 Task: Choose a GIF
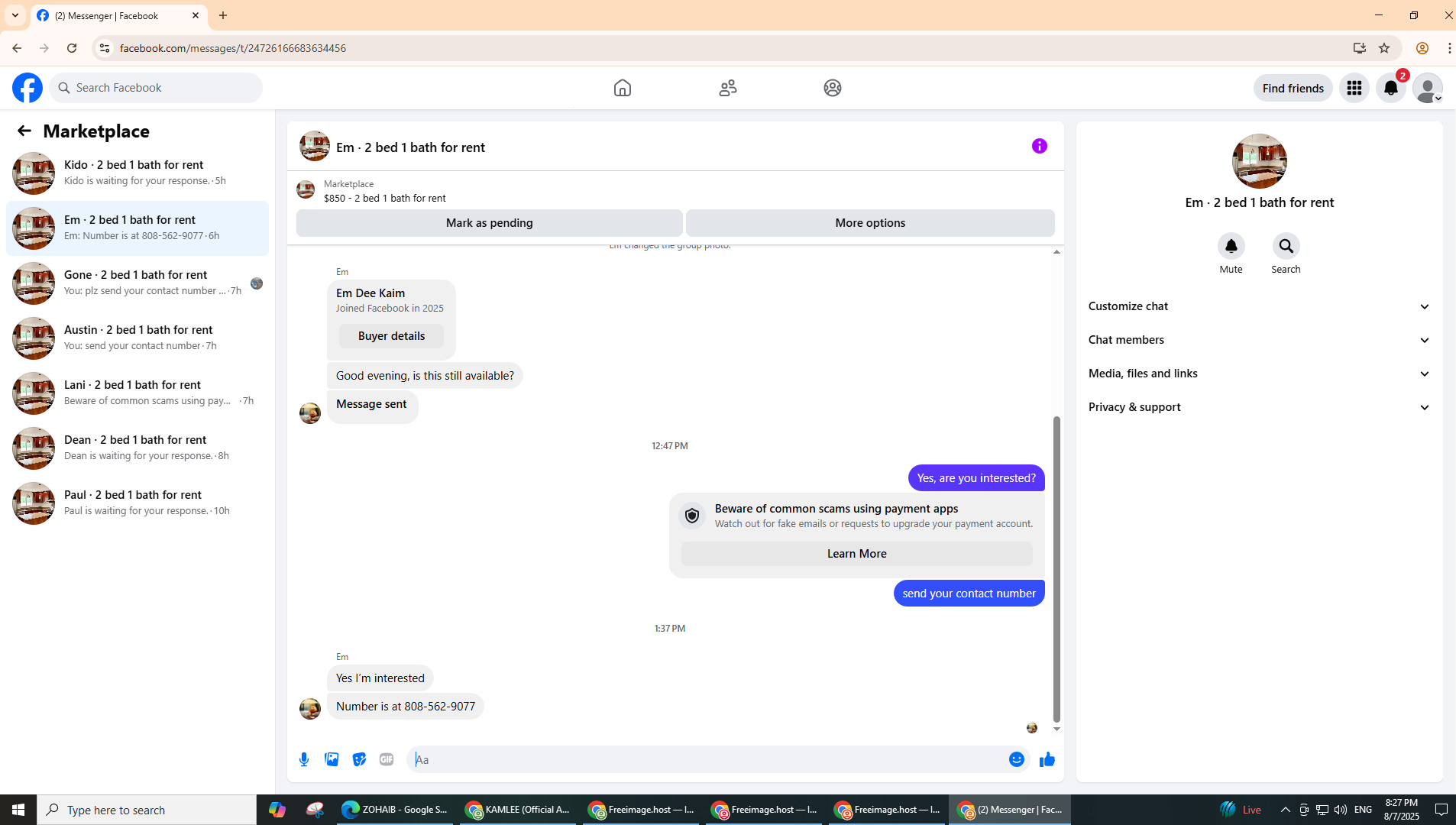[387, 759]
